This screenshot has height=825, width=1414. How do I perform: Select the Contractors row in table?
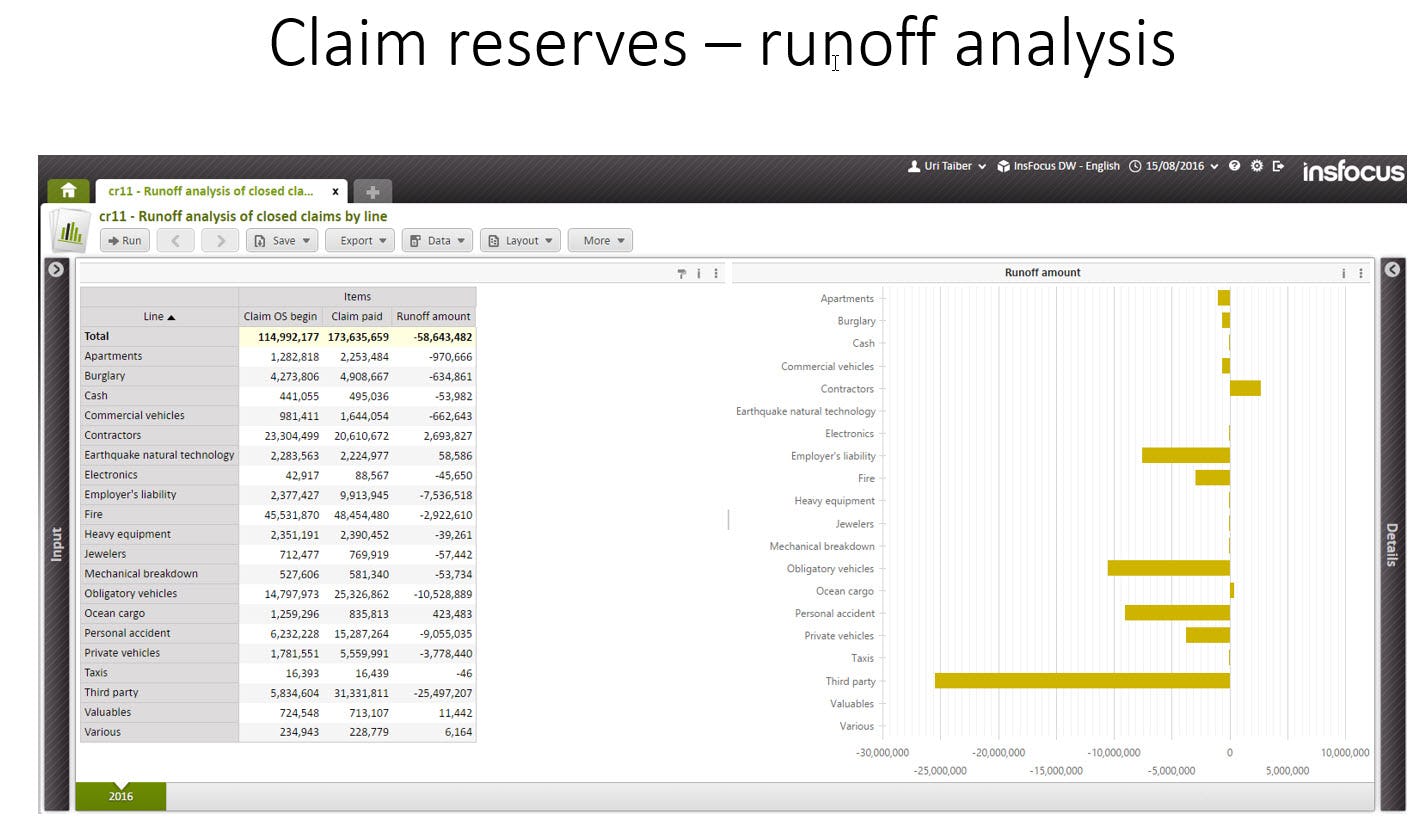[x=278, y=435]
